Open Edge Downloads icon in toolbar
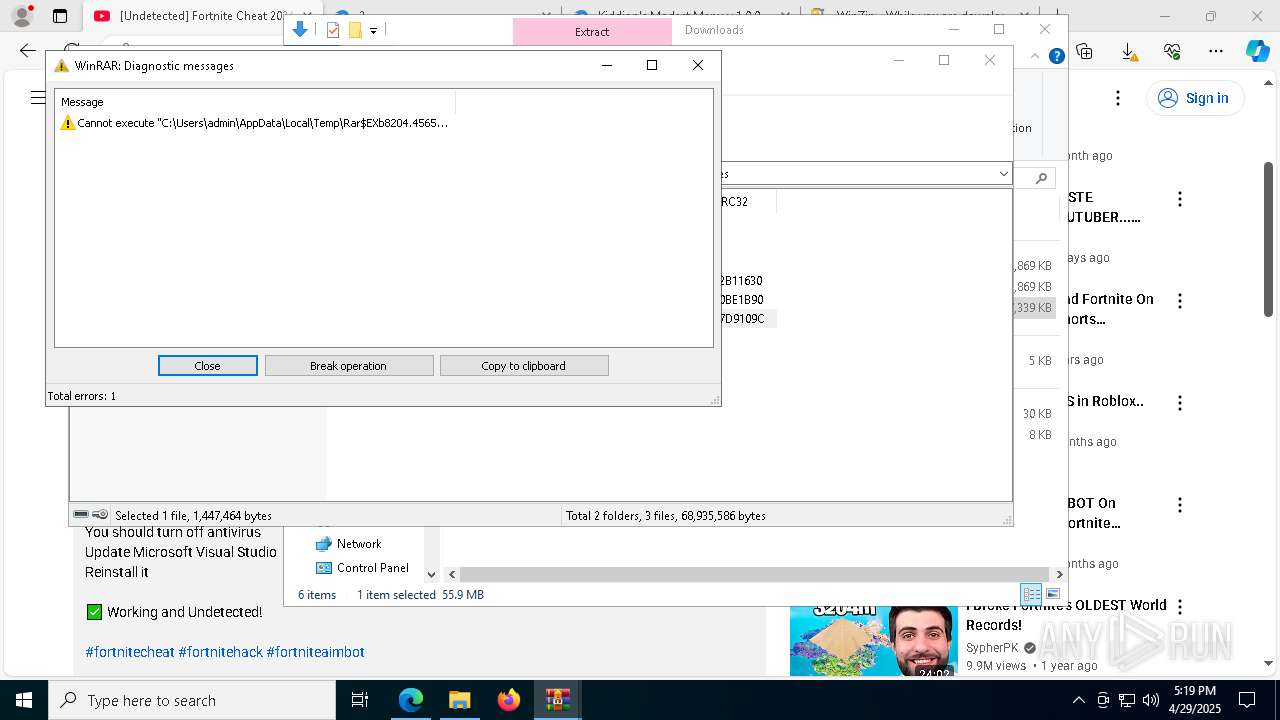 pos(1128,51)
